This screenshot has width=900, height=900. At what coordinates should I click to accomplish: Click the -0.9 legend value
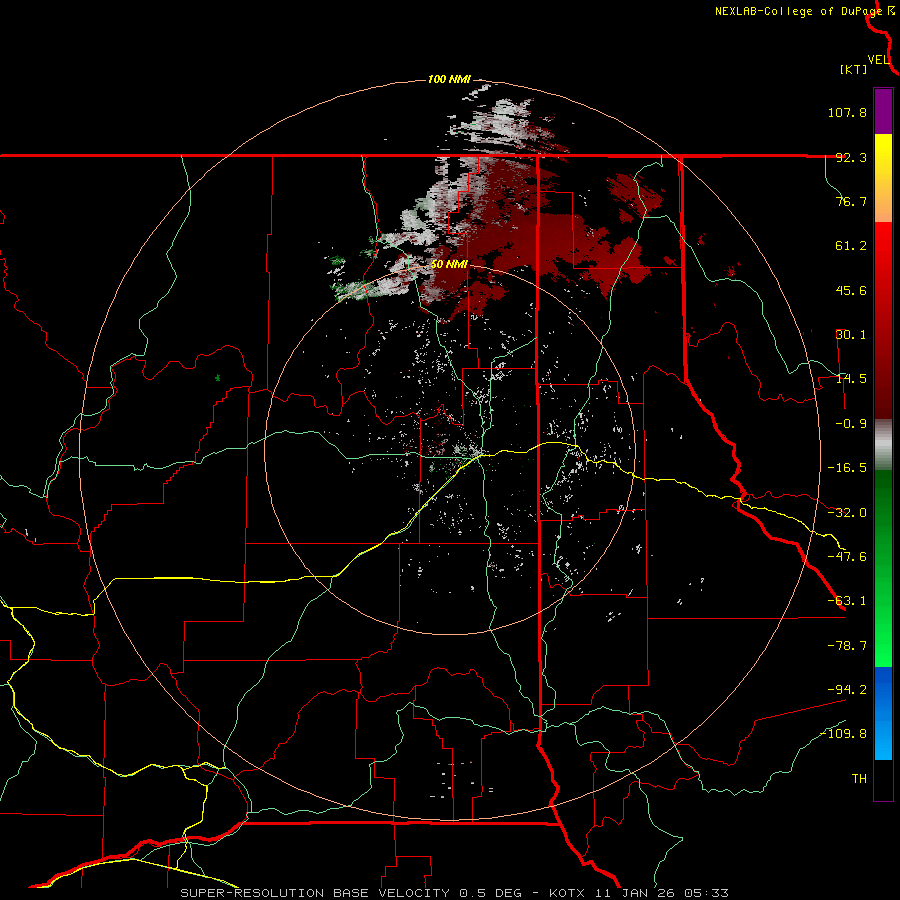851,424
